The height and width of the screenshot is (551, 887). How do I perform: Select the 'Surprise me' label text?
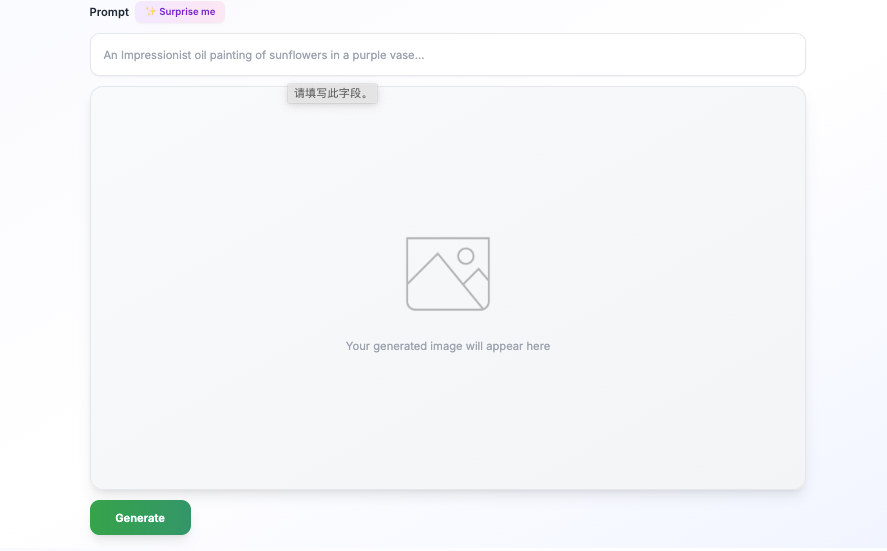[x=187, y=12]
